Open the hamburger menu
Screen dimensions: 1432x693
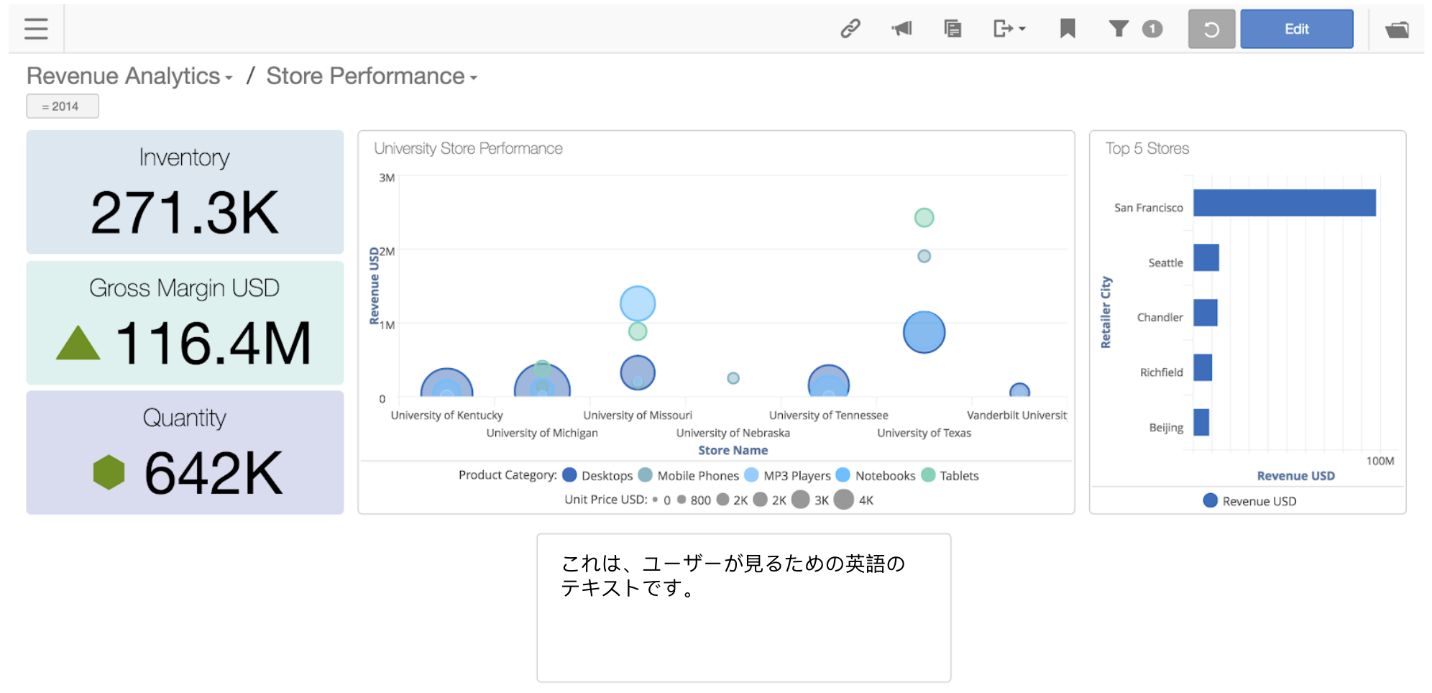(36, 29)
